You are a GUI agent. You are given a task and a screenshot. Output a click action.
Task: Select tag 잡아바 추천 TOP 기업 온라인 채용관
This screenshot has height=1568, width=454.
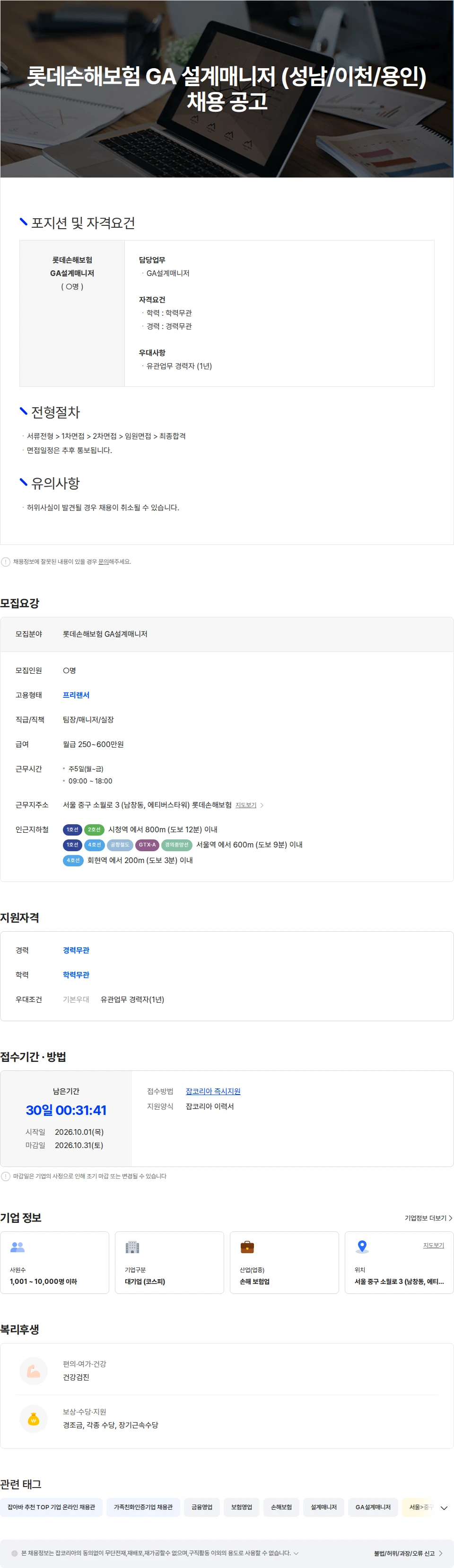coord(51,1507)
